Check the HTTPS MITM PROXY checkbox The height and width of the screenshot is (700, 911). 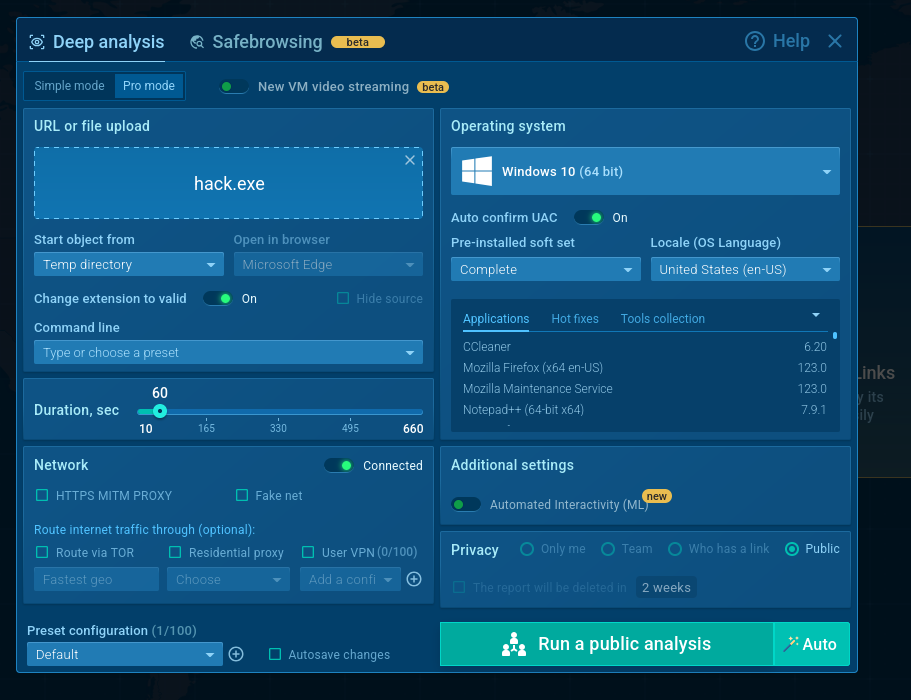tap(42, 495)
